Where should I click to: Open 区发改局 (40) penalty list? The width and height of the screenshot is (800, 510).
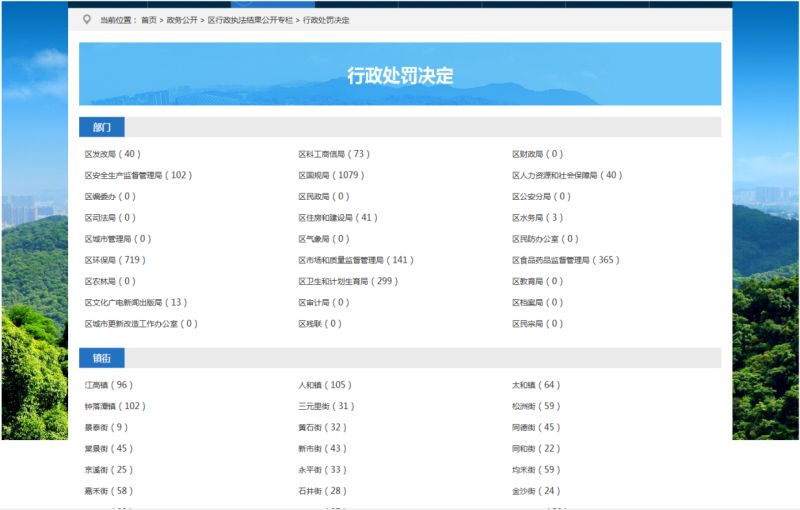coord(112,155)
